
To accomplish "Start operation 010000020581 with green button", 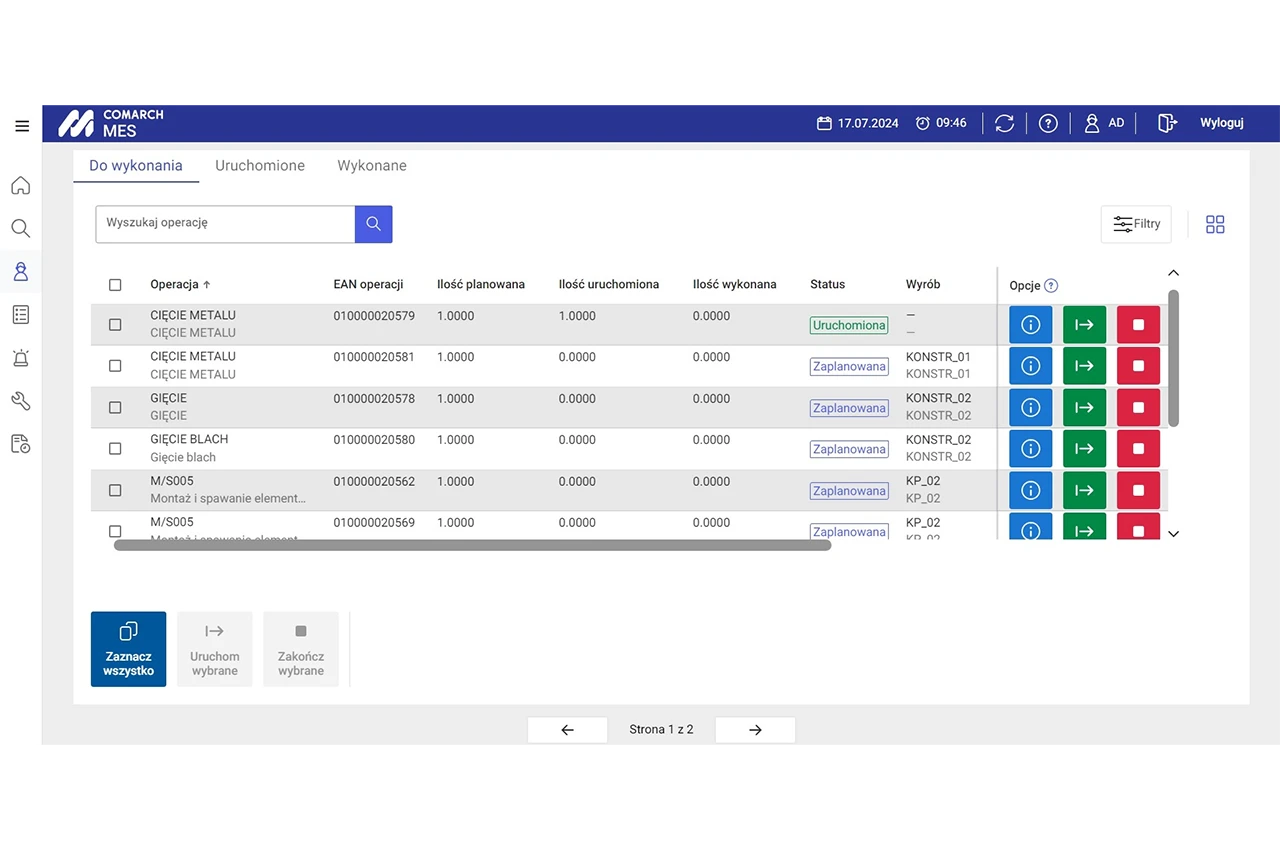I will [x=1084, y=366].
